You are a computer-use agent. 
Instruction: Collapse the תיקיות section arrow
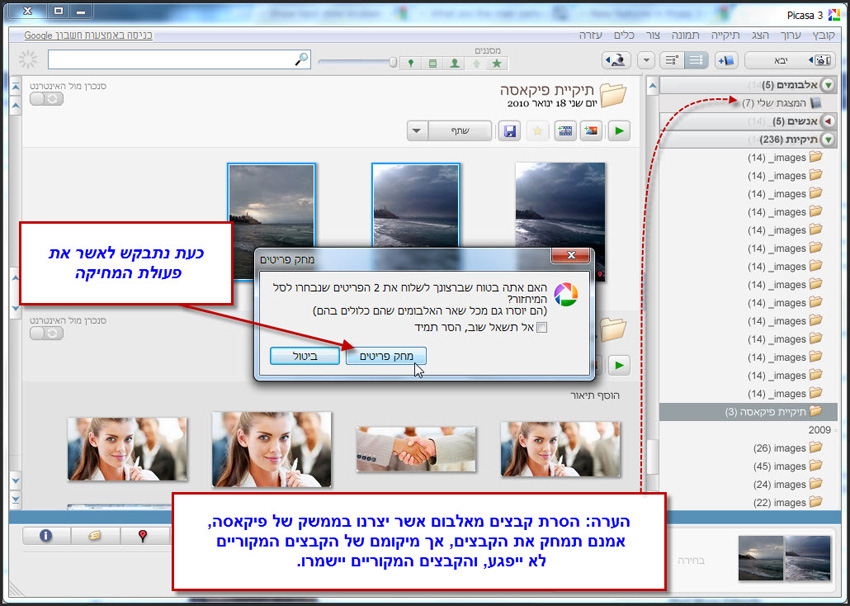click(x=828, y=139)
